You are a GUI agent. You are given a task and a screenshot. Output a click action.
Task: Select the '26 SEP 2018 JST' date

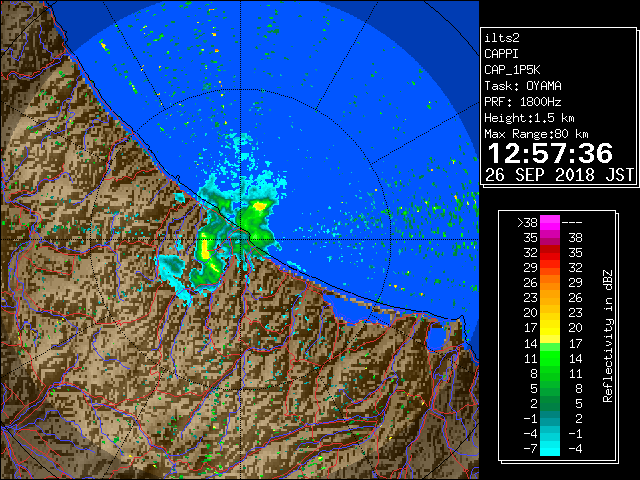pos(560,175)
